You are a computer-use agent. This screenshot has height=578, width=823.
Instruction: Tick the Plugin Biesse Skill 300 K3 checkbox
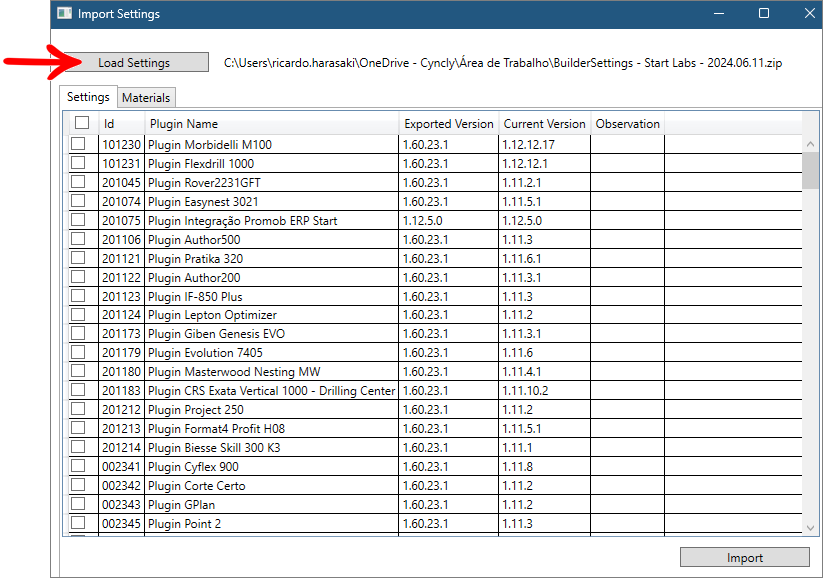point(78,446)
